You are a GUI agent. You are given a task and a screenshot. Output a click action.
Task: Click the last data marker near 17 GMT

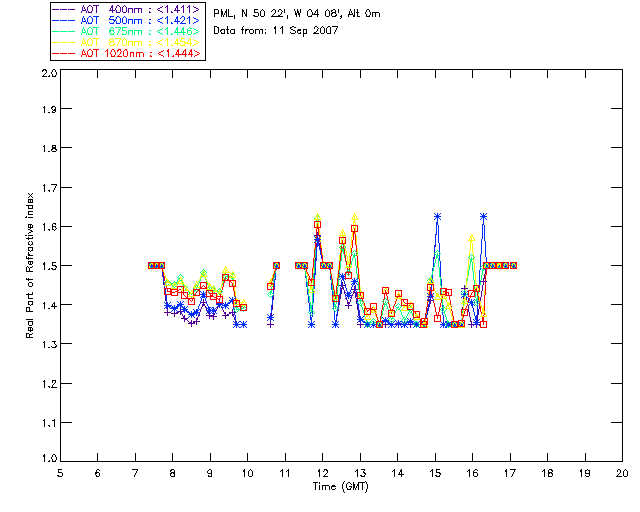point(513,265)
